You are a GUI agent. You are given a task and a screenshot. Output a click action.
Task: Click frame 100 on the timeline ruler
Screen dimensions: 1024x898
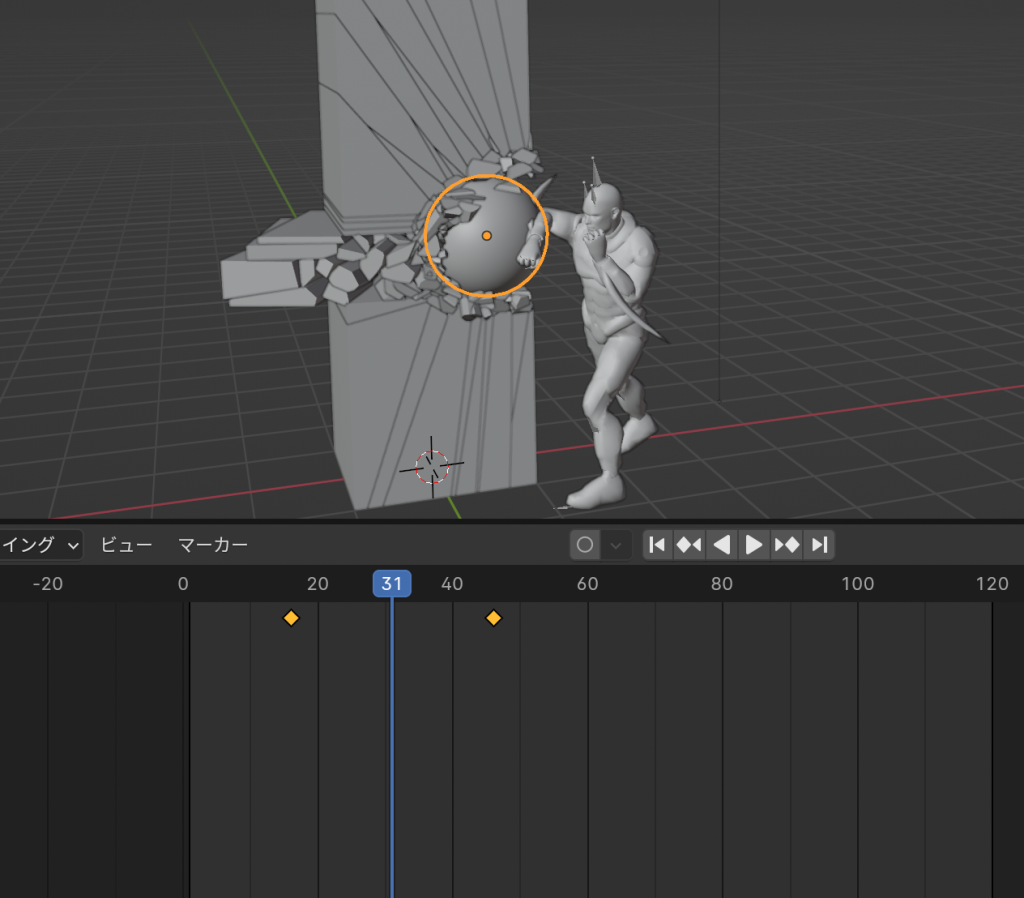click(x=857, y=584)
